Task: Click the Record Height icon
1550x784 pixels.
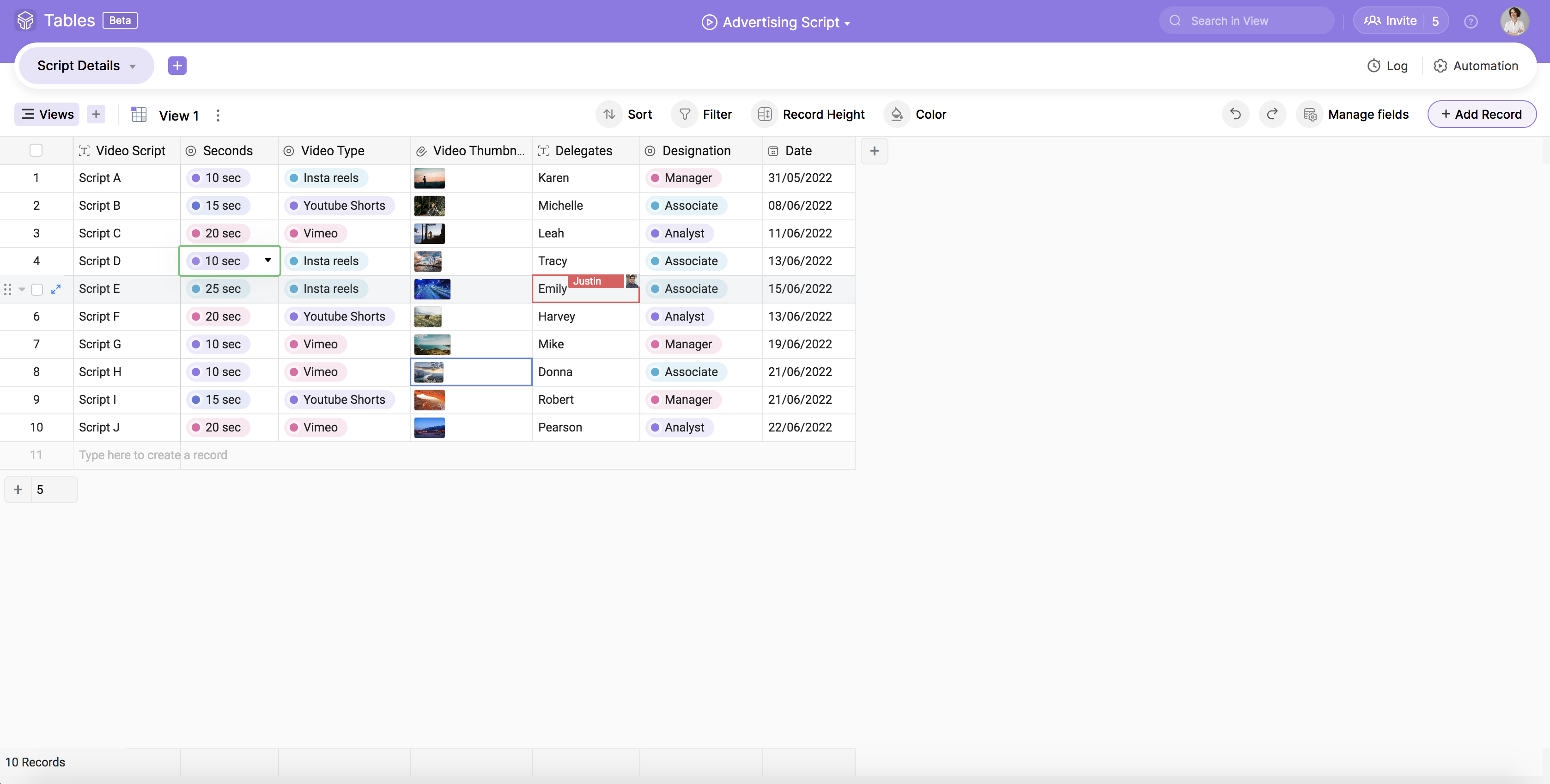Action: (765, 114)
